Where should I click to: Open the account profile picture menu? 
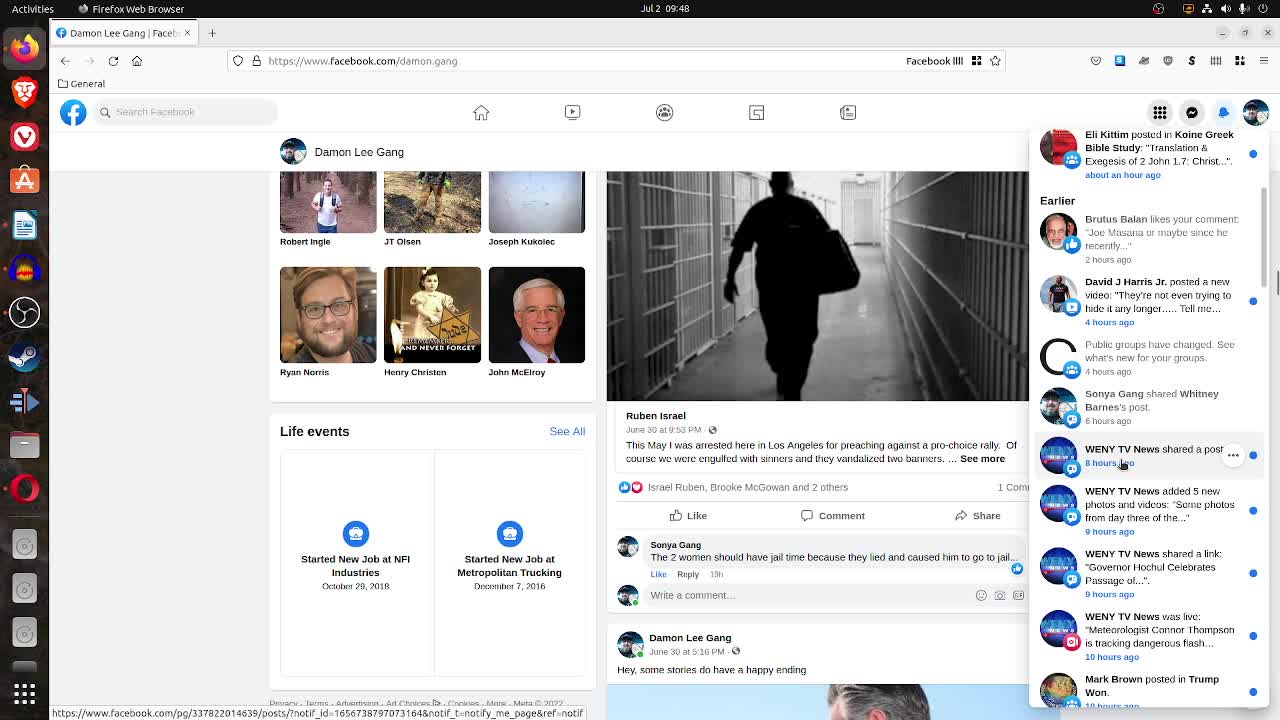1256,112
